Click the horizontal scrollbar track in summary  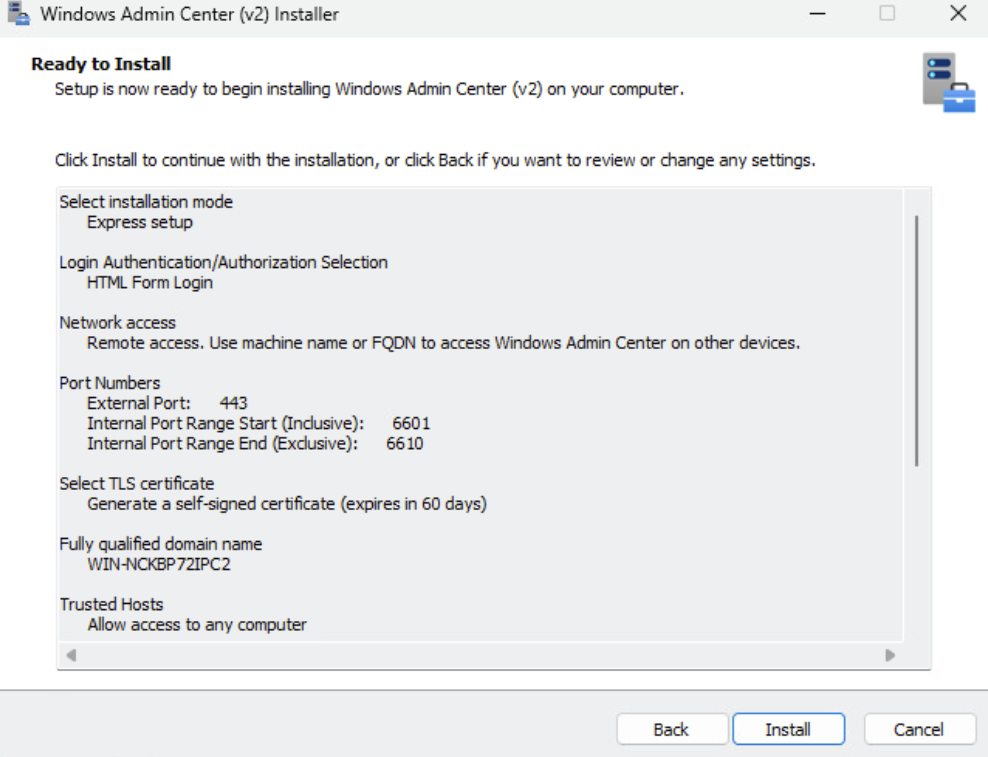480,655
